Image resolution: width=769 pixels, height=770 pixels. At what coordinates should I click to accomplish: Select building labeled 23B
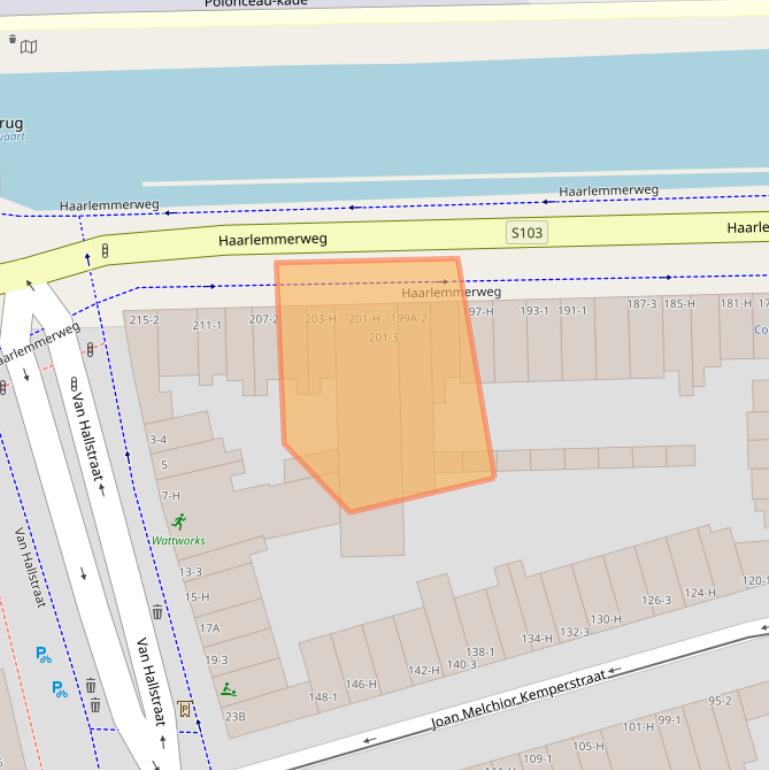tap(235, 716)
